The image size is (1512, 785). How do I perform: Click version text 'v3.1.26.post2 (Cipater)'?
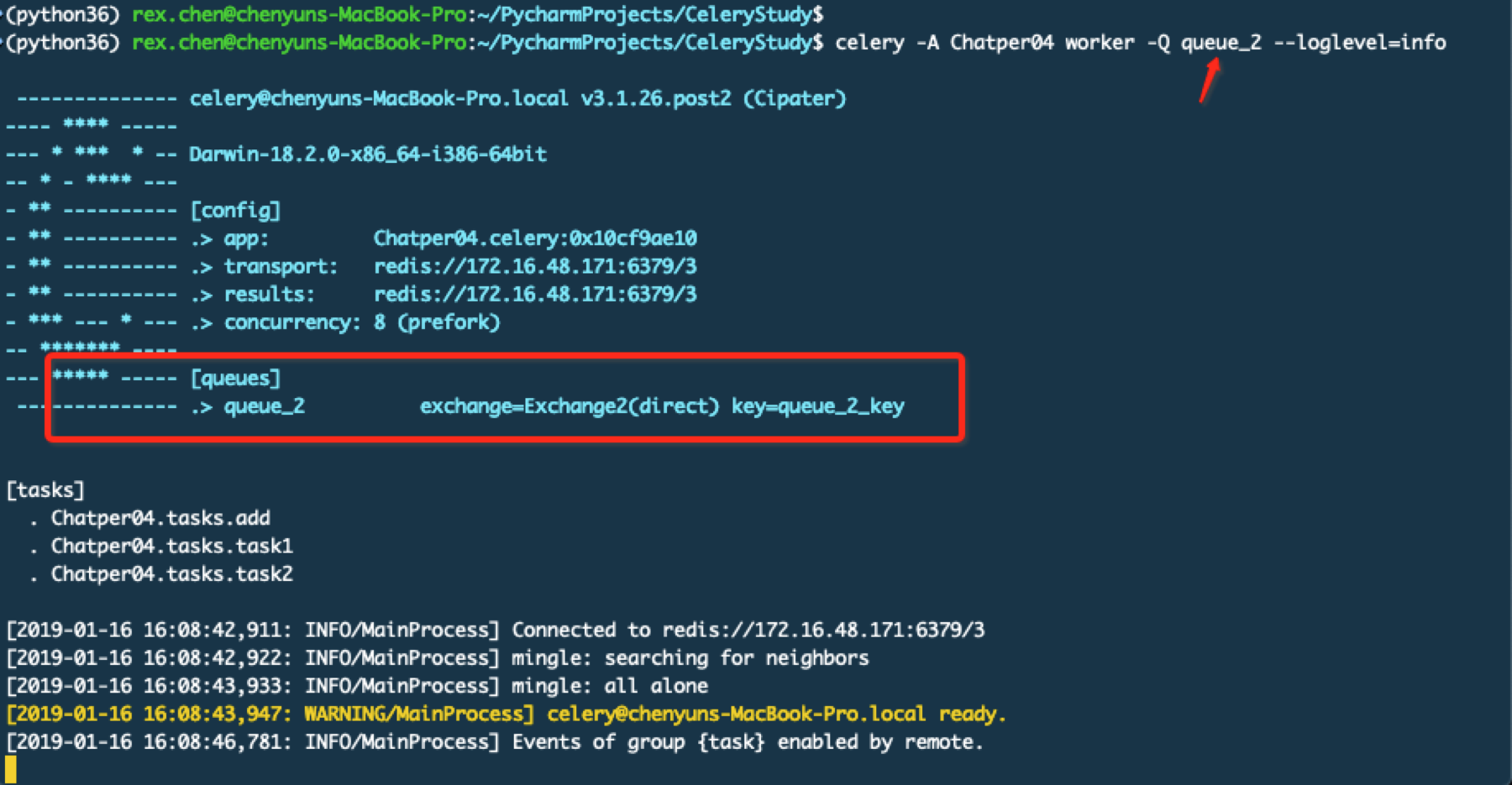(713, 98)
